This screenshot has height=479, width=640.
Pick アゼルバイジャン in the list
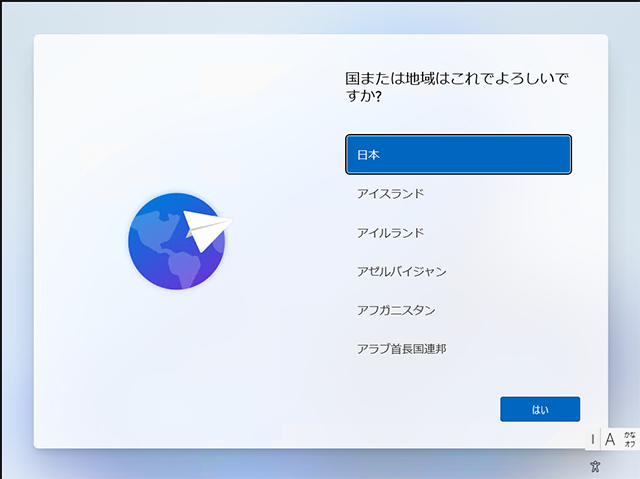pyautogui.click(x=458, y=271)
